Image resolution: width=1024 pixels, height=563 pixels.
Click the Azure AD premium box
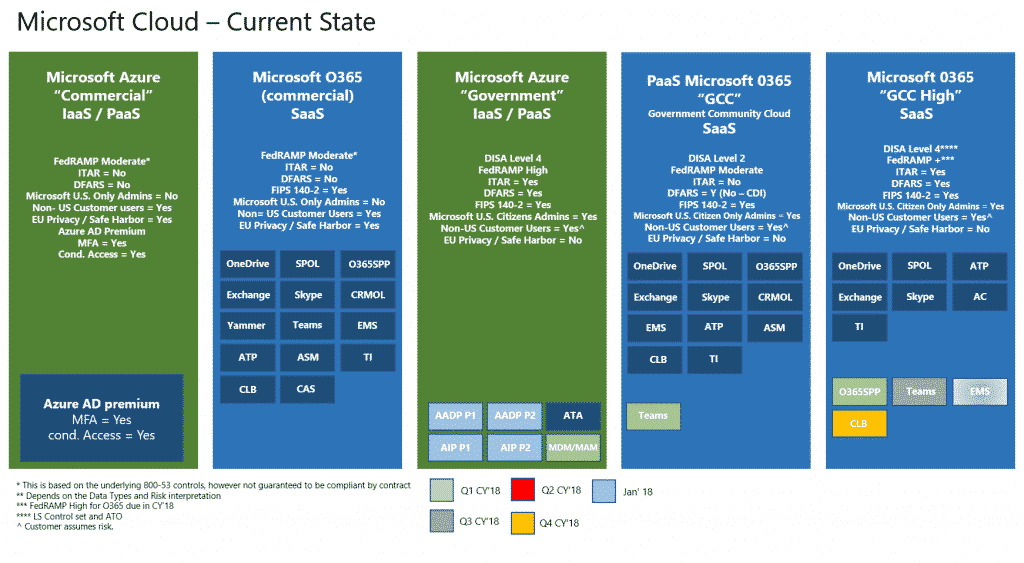(102, 419)
